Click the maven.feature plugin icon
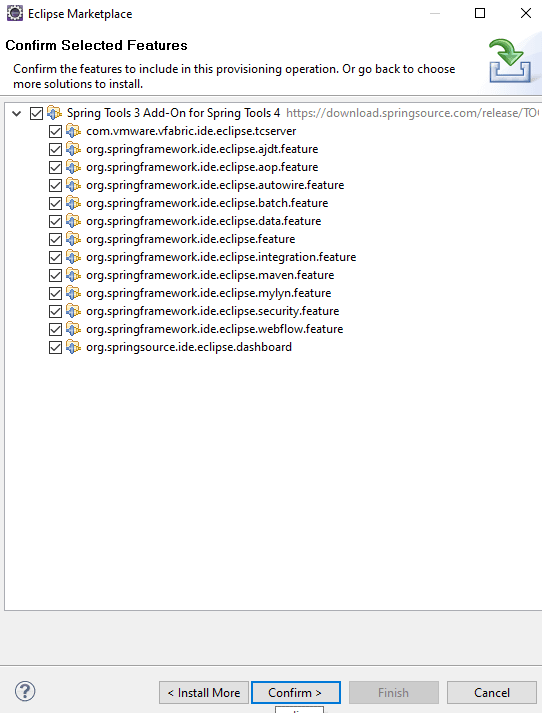 pyautogui.click(x=73, y=275)
